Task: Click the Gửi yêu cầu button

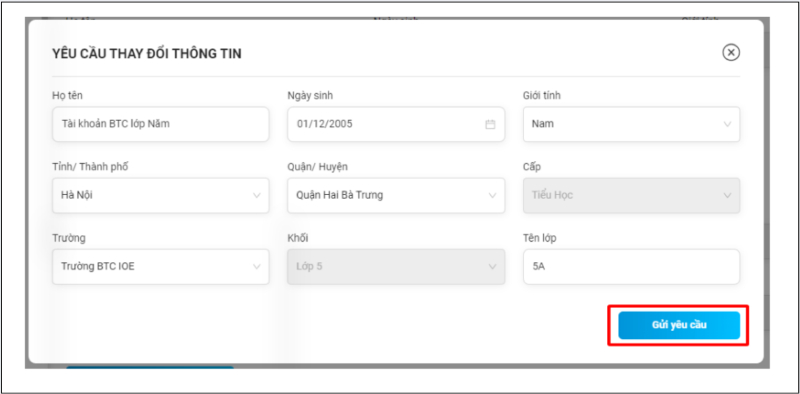Action: point(679,325)
